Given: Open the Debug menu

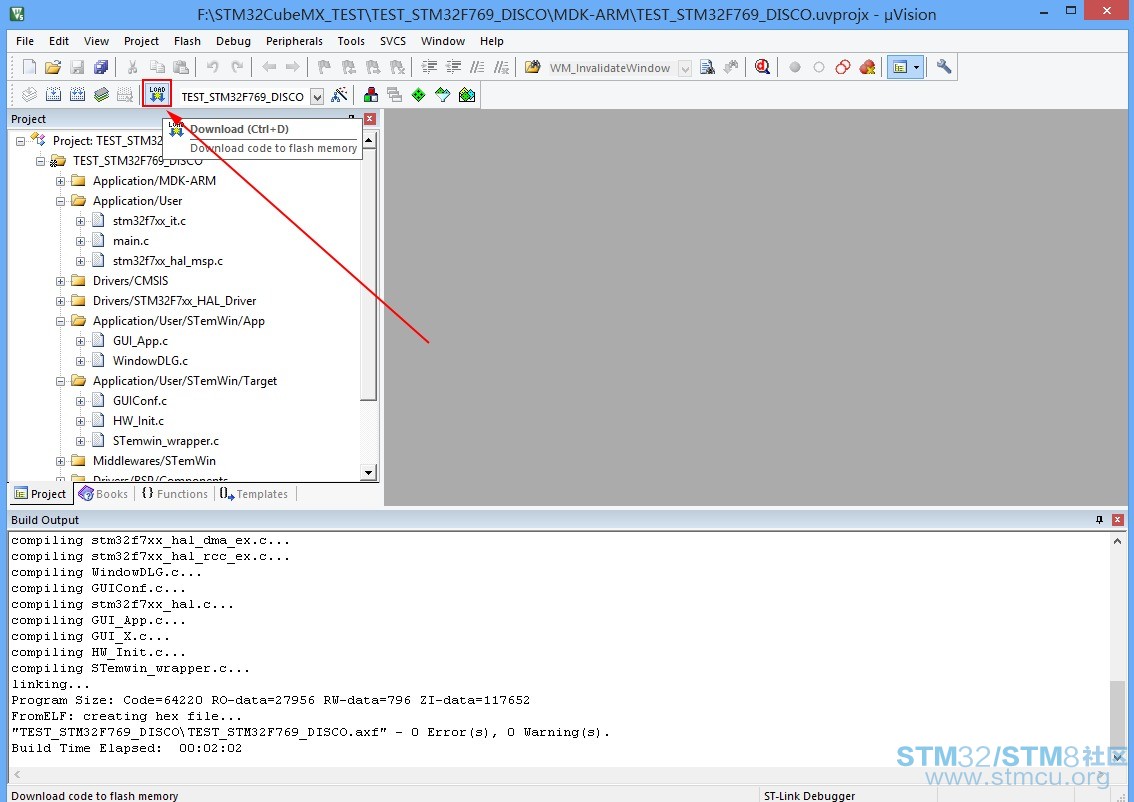Looking at the screenshot, I should coord(233,41).
